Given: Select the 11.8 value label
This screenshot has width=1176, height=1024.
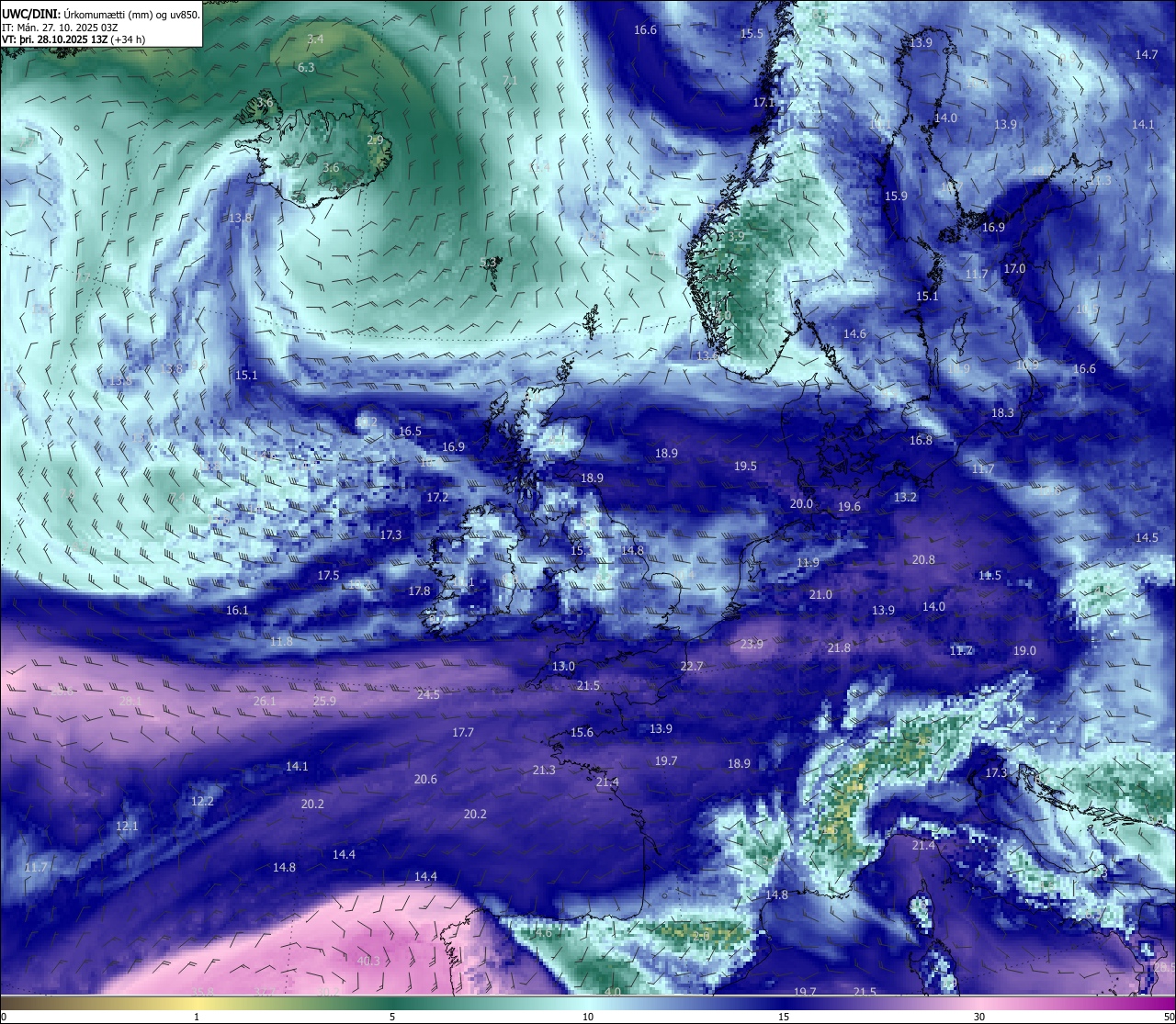Looking at the screenshot, I should [x=281, y=641].
